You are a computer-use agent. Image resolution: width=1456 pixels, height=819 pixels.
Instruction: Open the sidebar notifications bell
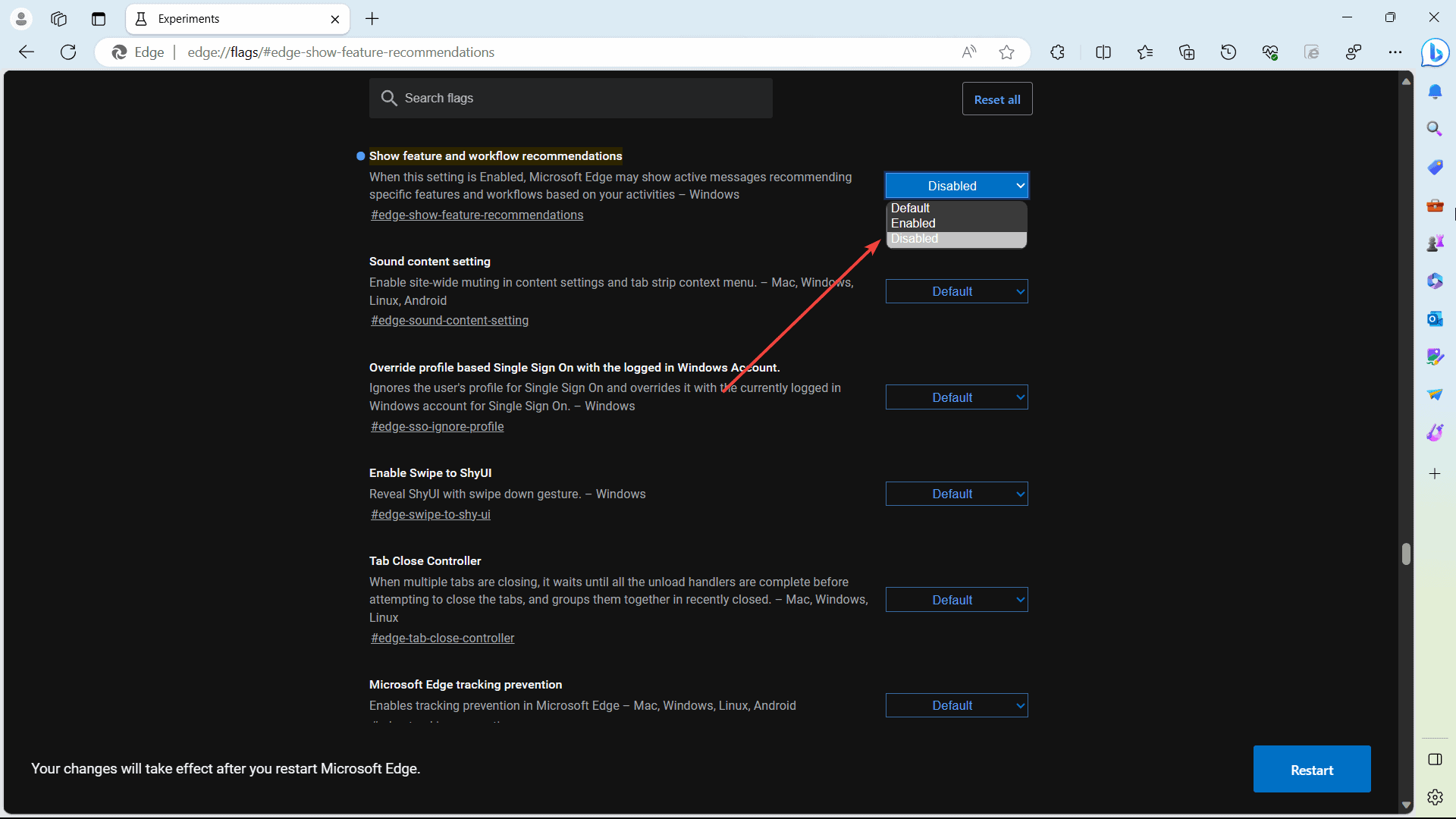(x=1435, y=92)
